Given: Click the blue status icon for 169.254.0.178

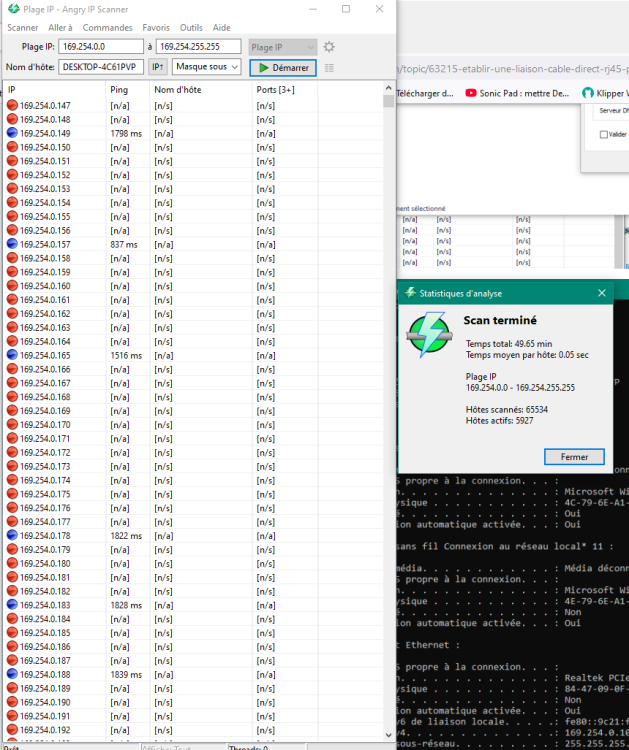Looking at the screenshot, I should point(12,535).
